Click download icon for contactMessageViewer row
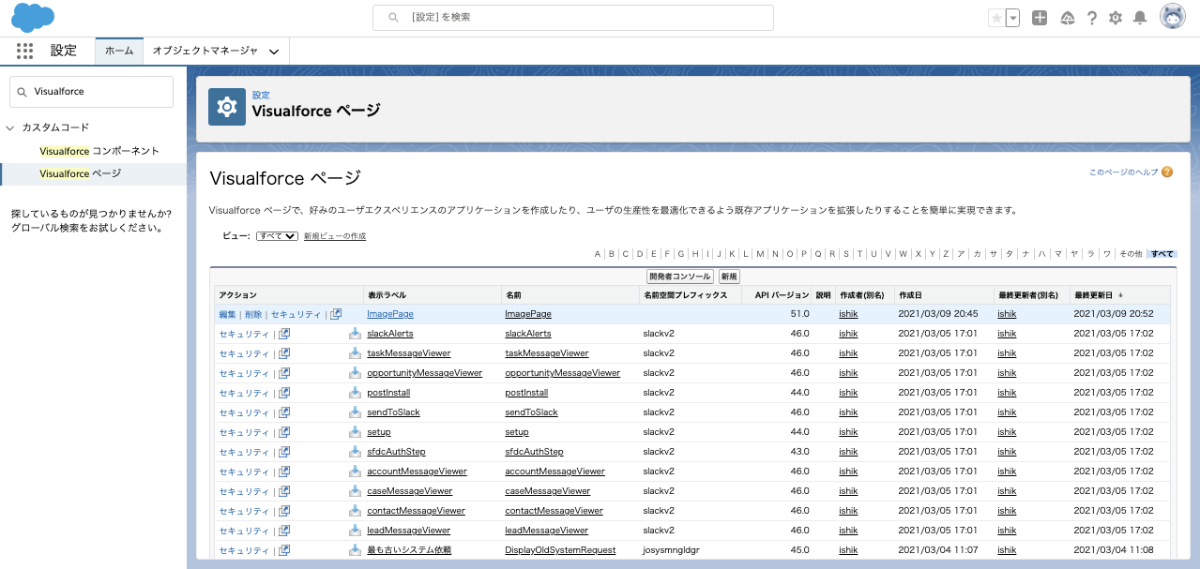This screenshot has width=1200, height=569. (355, 511)
